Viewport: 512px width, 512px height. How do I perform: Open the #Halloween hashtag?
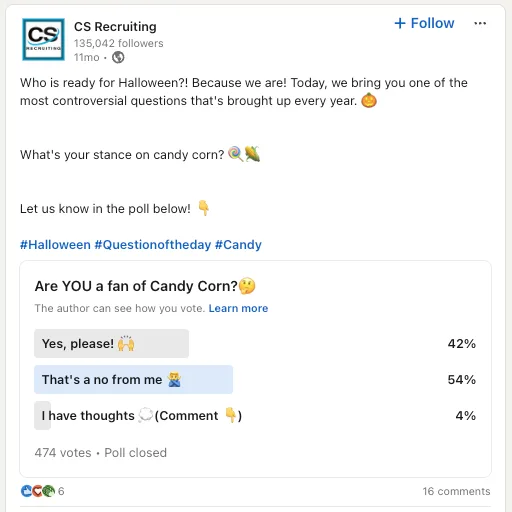(x=55, y=245)
